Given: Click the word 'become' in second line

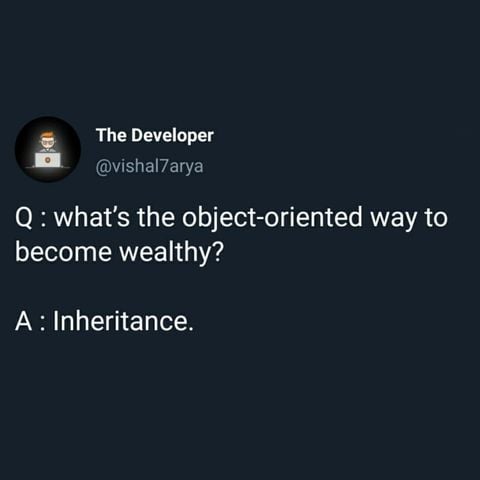Looking at the screenshot, I should (63, 252).
